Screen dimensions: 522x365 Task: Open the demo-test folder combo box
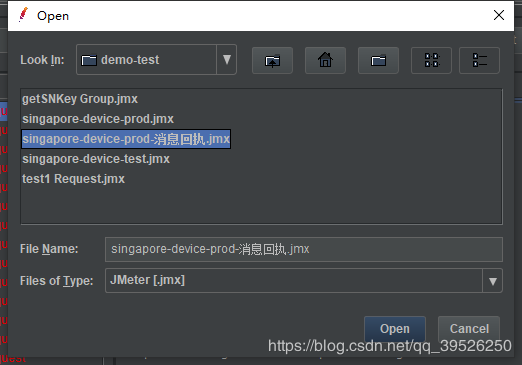pos(156,60)
